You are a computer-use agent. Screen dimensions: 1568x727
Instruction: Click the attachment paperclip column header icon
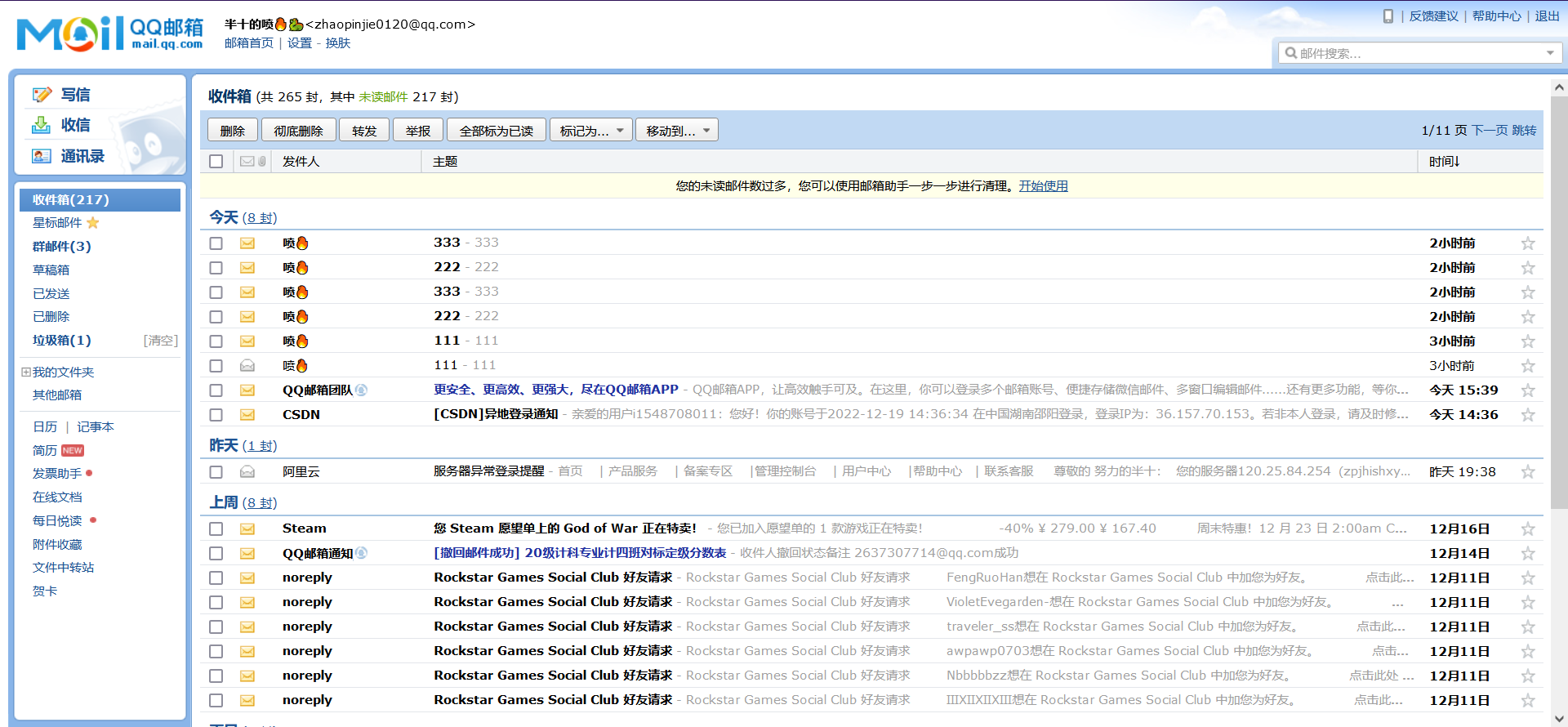(x=261, y=161)
